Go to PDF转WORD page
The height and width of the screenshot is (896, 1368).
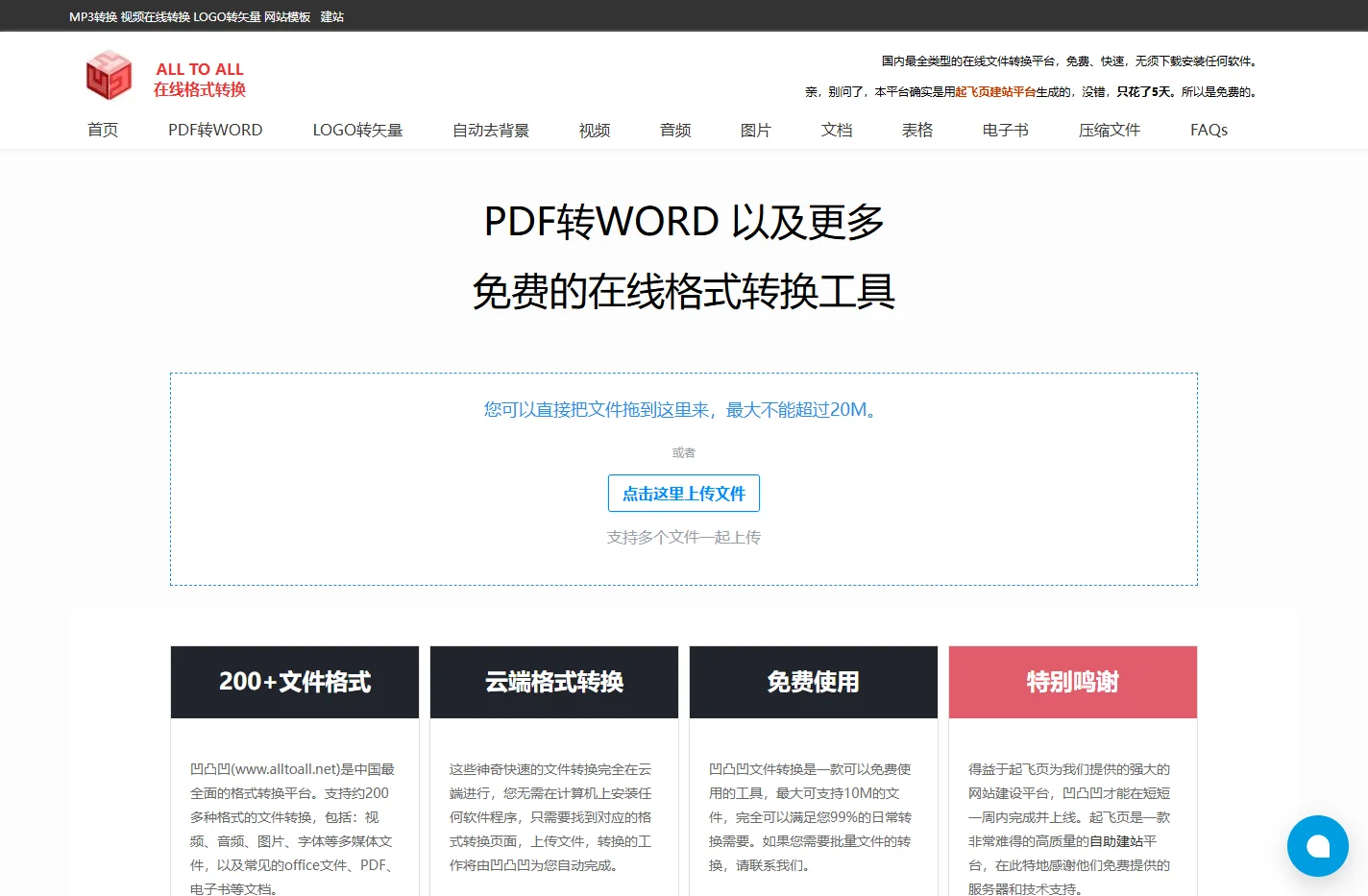tap(215, 130)
